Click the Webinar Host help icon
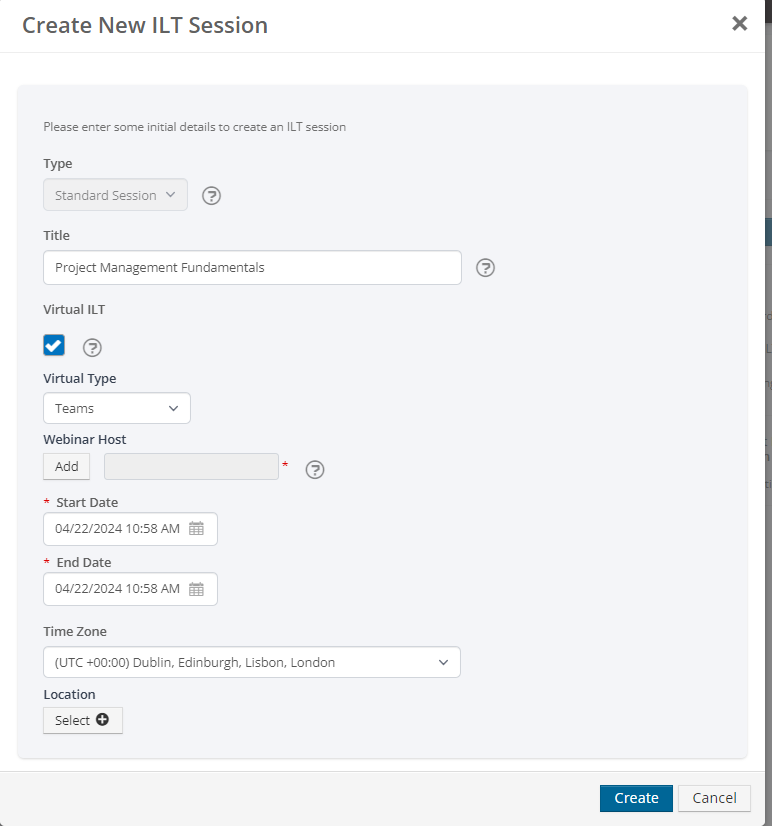The height and width of the screenshot is (826, 772). (x=315, y=470)
